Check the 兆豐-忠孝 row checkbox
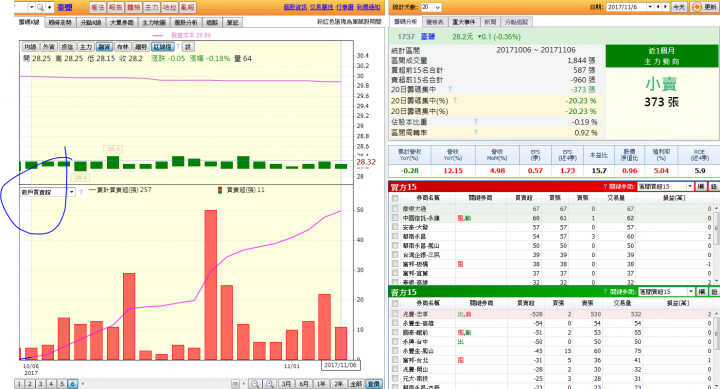Image resolution: width=720 pixels, height=389 pixels. tap(395, 314)
